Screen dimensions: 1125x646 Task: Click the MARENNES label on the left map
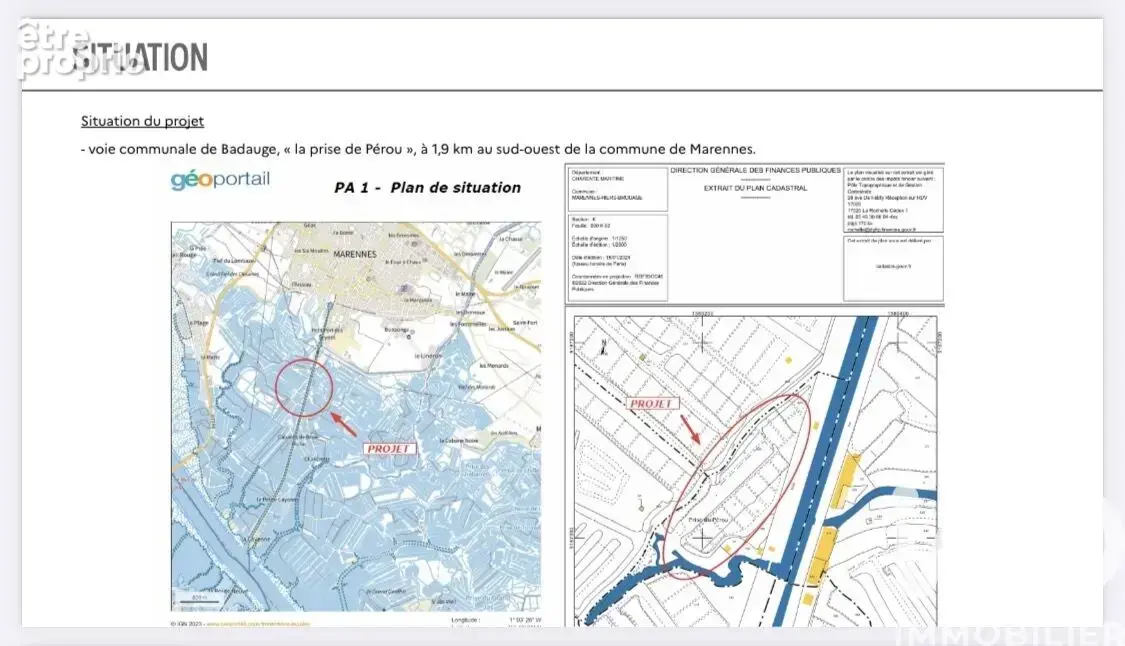pos(354,254)
